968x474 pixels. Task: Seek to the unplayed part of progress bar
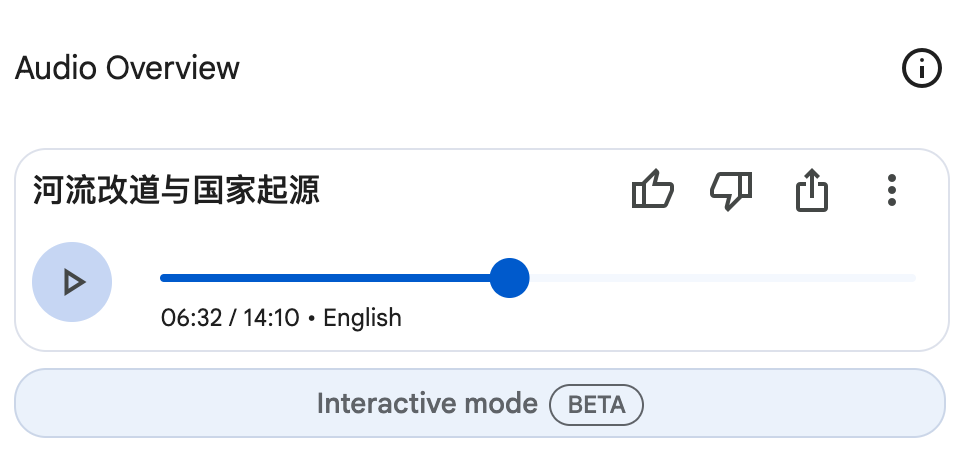(x=722, y=278)
